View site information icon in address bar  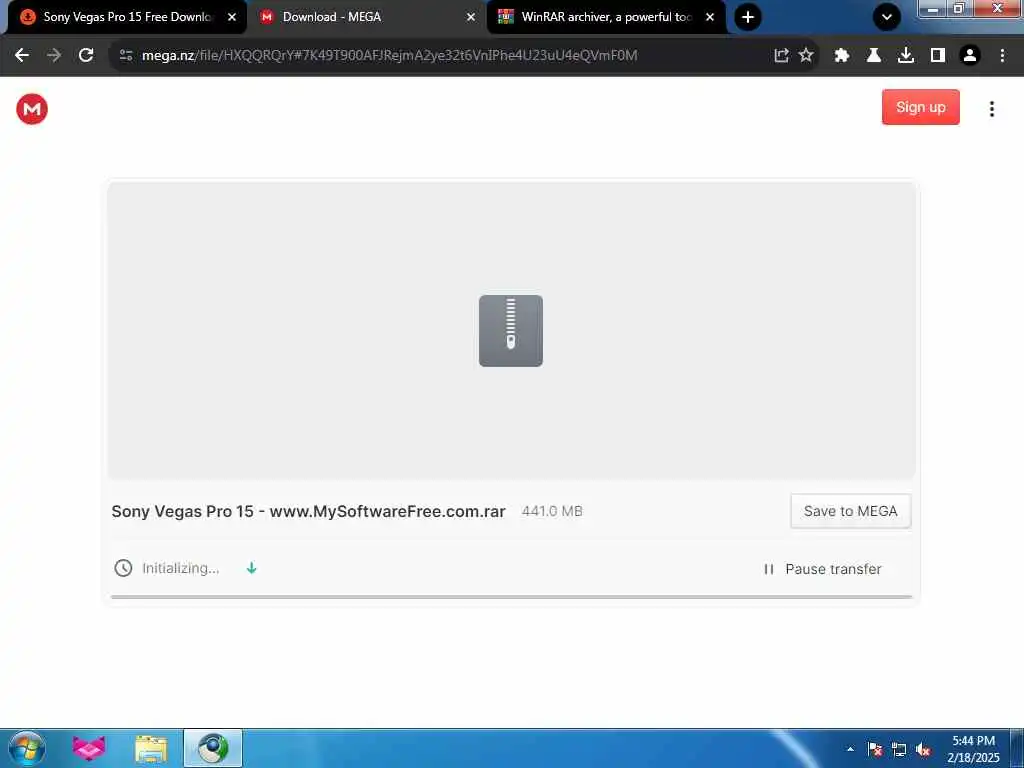point(126,55)
